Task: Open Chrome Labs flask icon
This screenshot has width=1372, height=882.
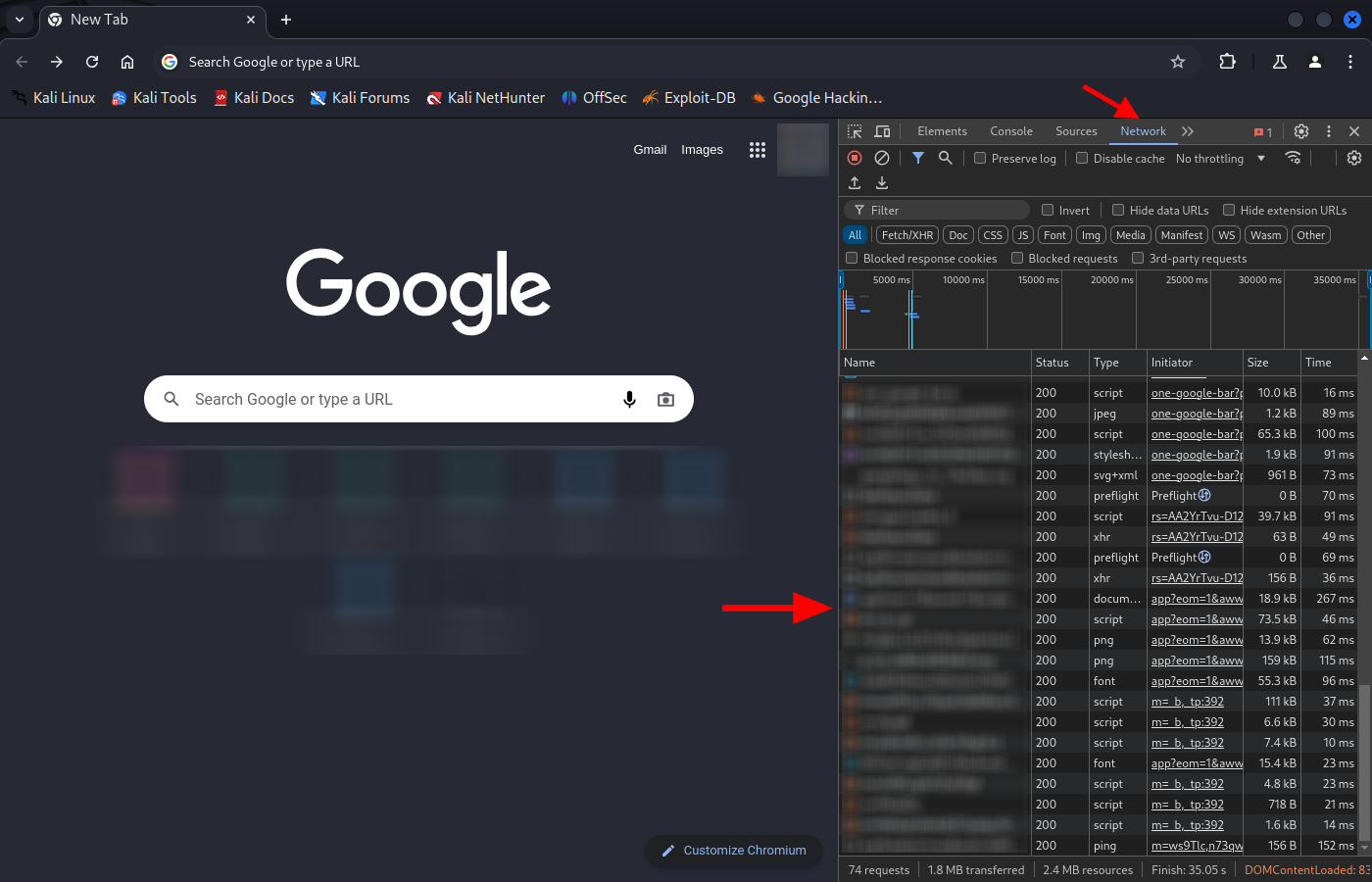Action: click(1280, 62)
